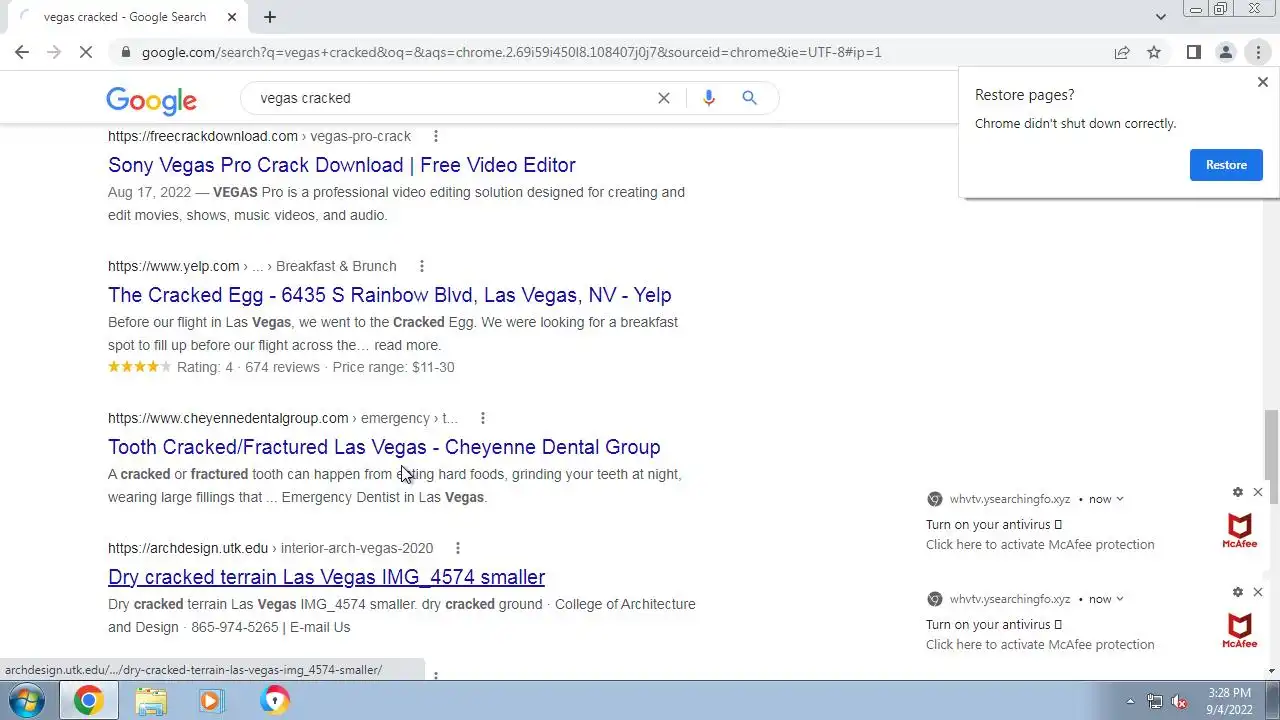
Task: Close the Restore pages popup
Action: (x=1262, y=82)
